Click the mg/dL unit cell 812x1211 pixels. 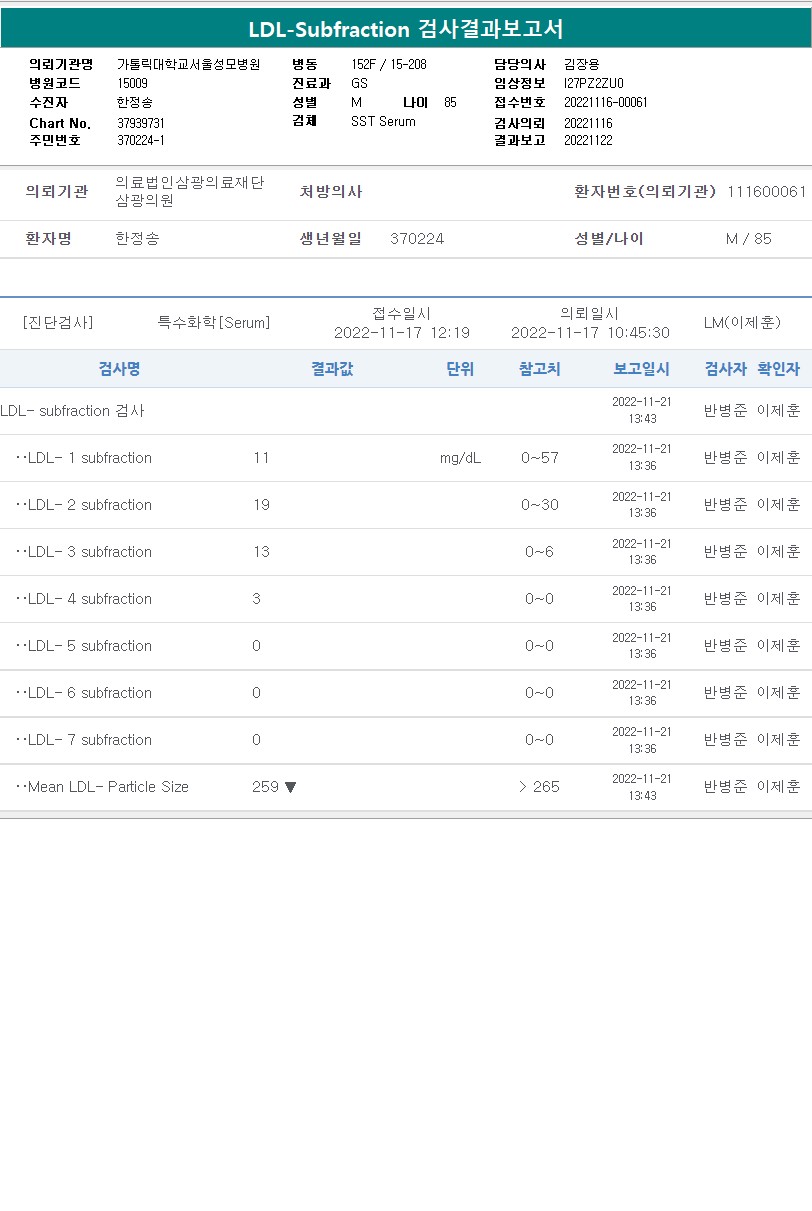click(x=460, y=458)
